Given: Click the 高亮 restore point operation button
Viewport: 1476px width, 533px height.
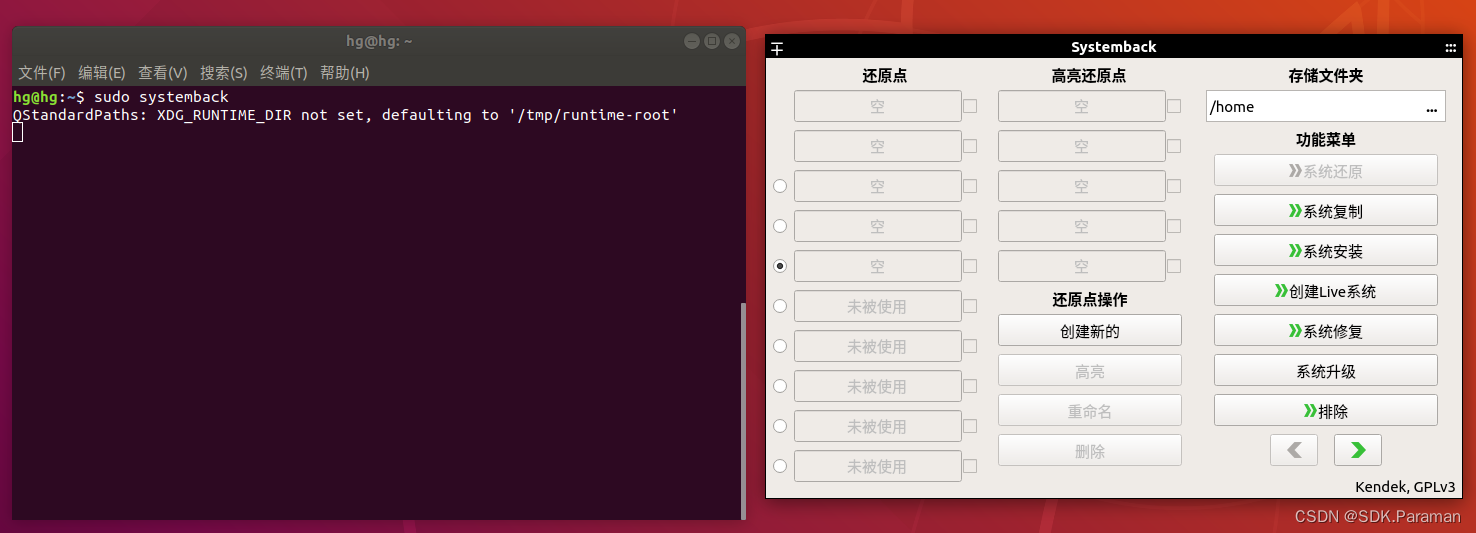Looking at the screenshot, I should pos(1090,371).
